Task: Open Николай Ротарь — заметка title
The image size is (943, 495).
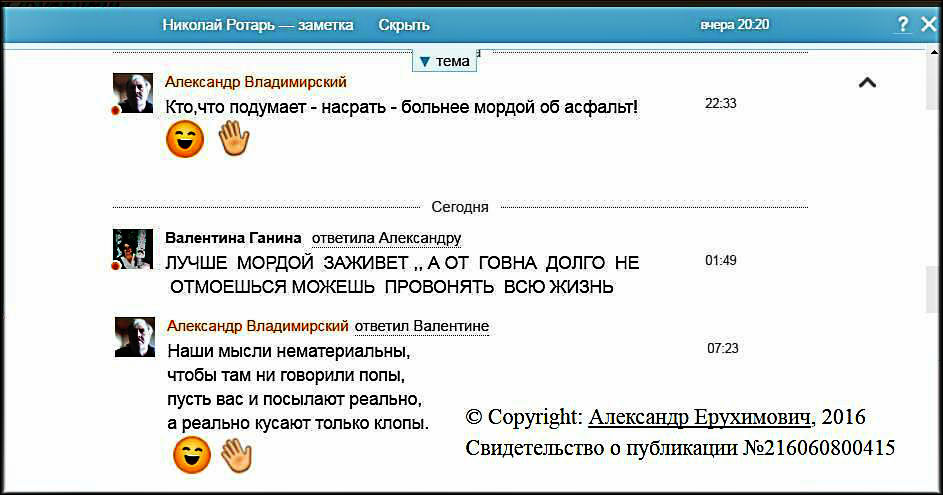Action: click(x=257, y=25)
